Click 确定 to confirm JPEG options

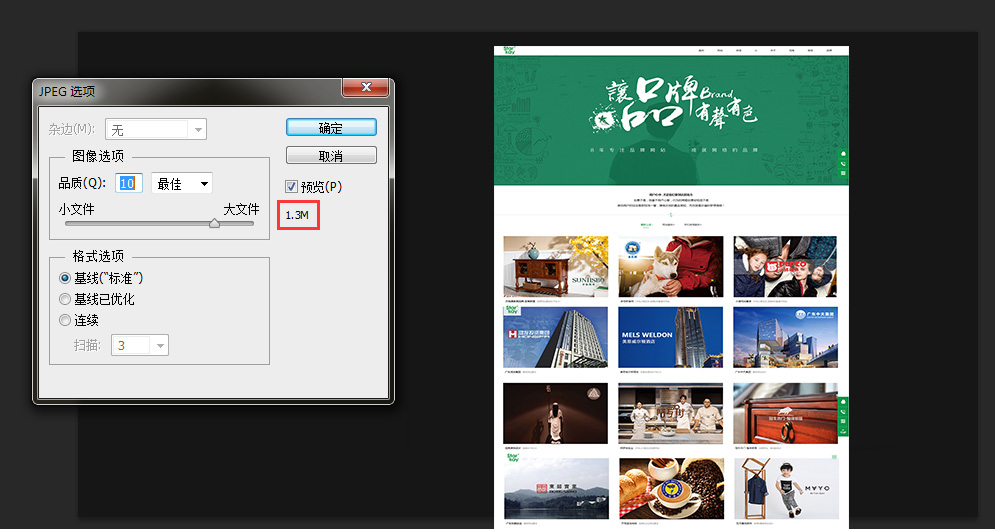pos(331,128)
